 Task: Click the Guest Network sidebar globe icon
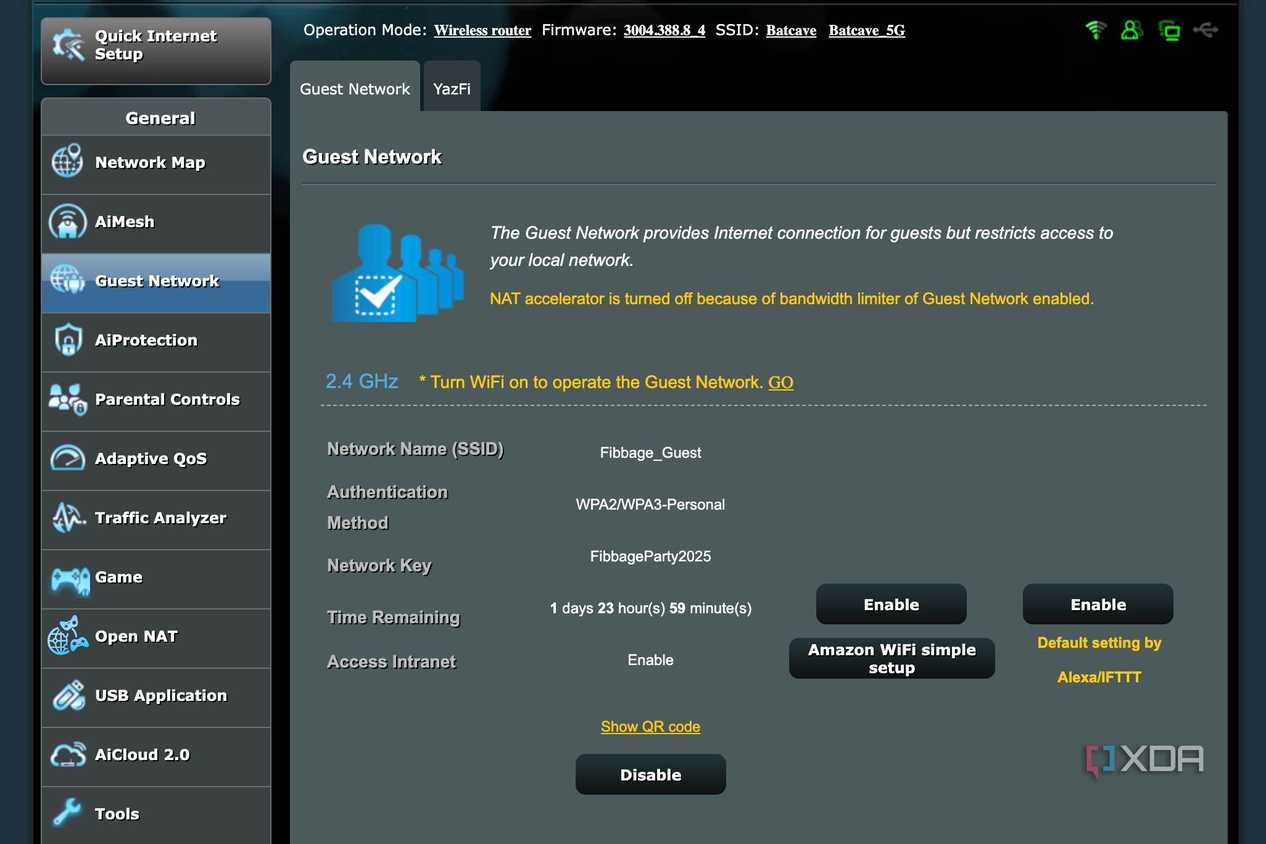[x=67, y=281]
